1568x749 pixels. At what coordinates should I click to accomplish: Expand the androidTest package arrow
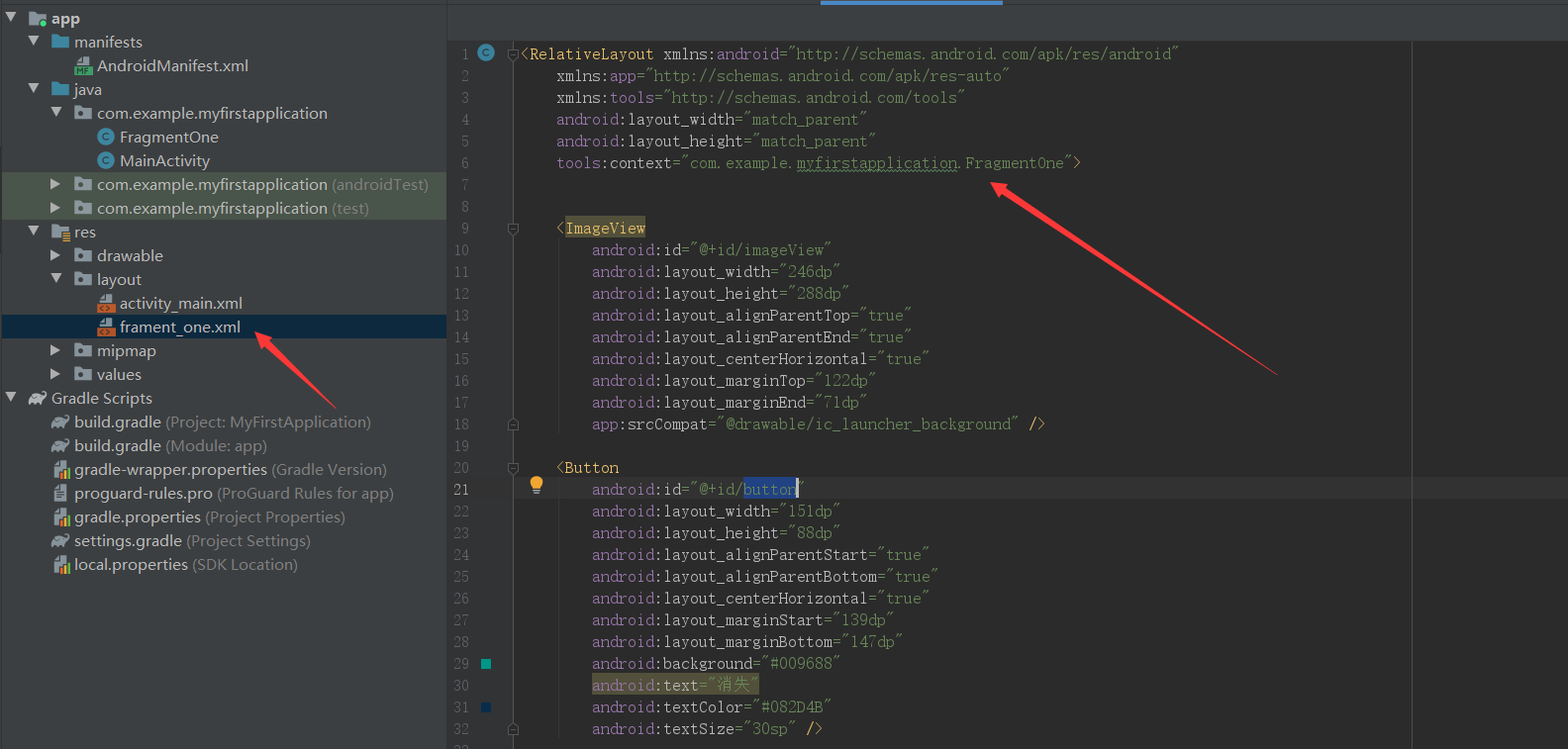(x=55, y=183)
